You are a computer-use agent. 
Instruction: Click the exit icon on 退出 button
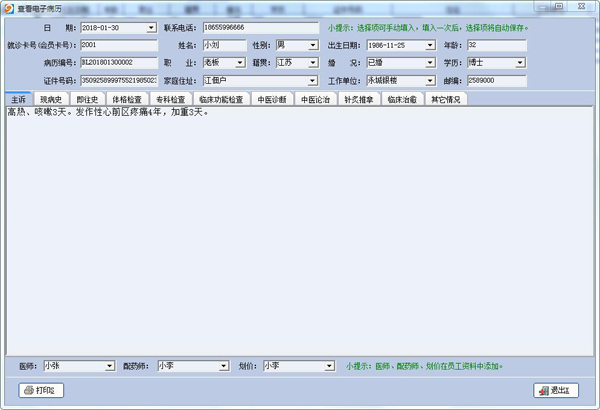543,390
